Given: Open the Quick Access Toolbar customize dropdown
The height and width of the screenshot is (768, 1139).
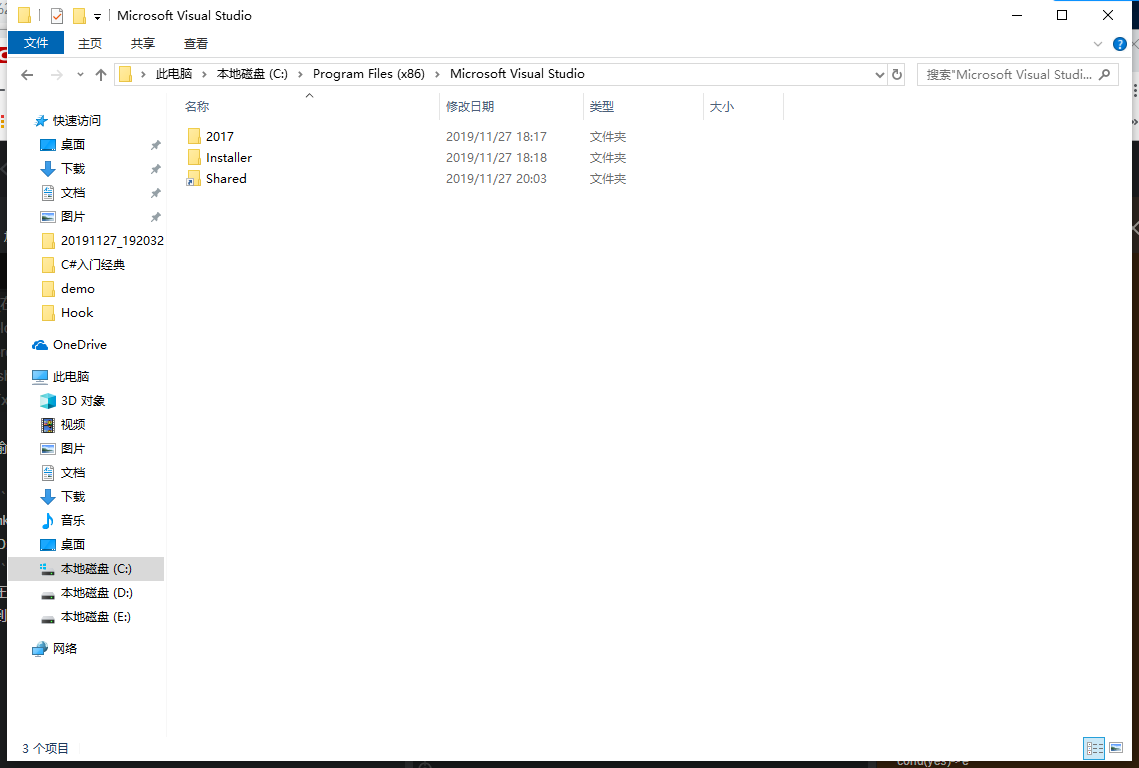Looking at the screenshot, I should point(97,16).
